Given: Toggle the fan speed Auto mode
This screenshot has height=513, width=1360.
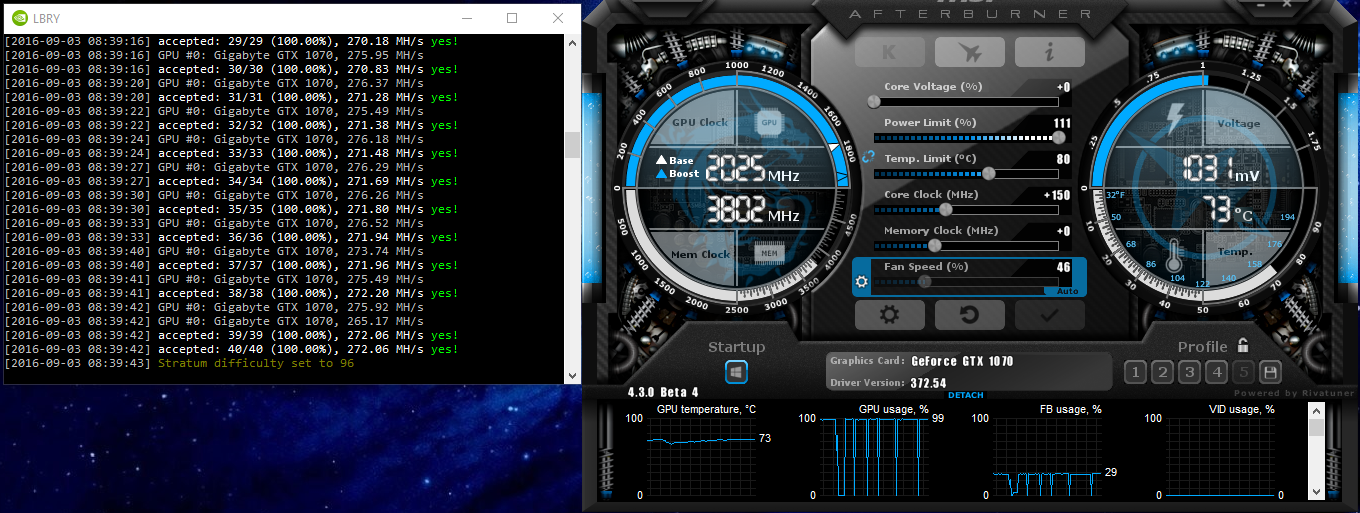Looking at the screenshot, I should 1067,291.
